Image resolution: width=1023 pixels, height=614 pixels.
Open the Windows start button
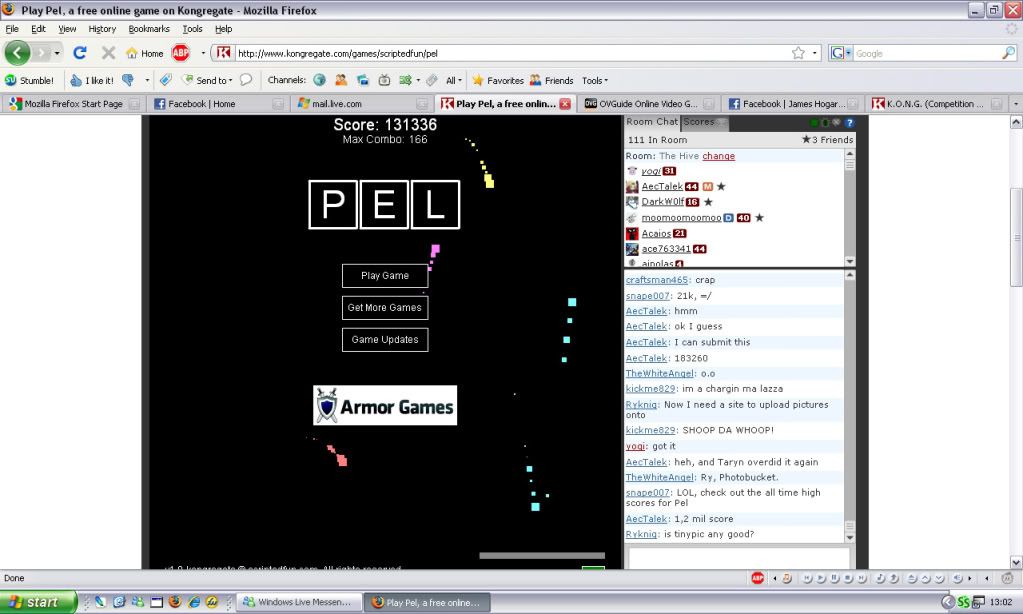pos(38,602)
